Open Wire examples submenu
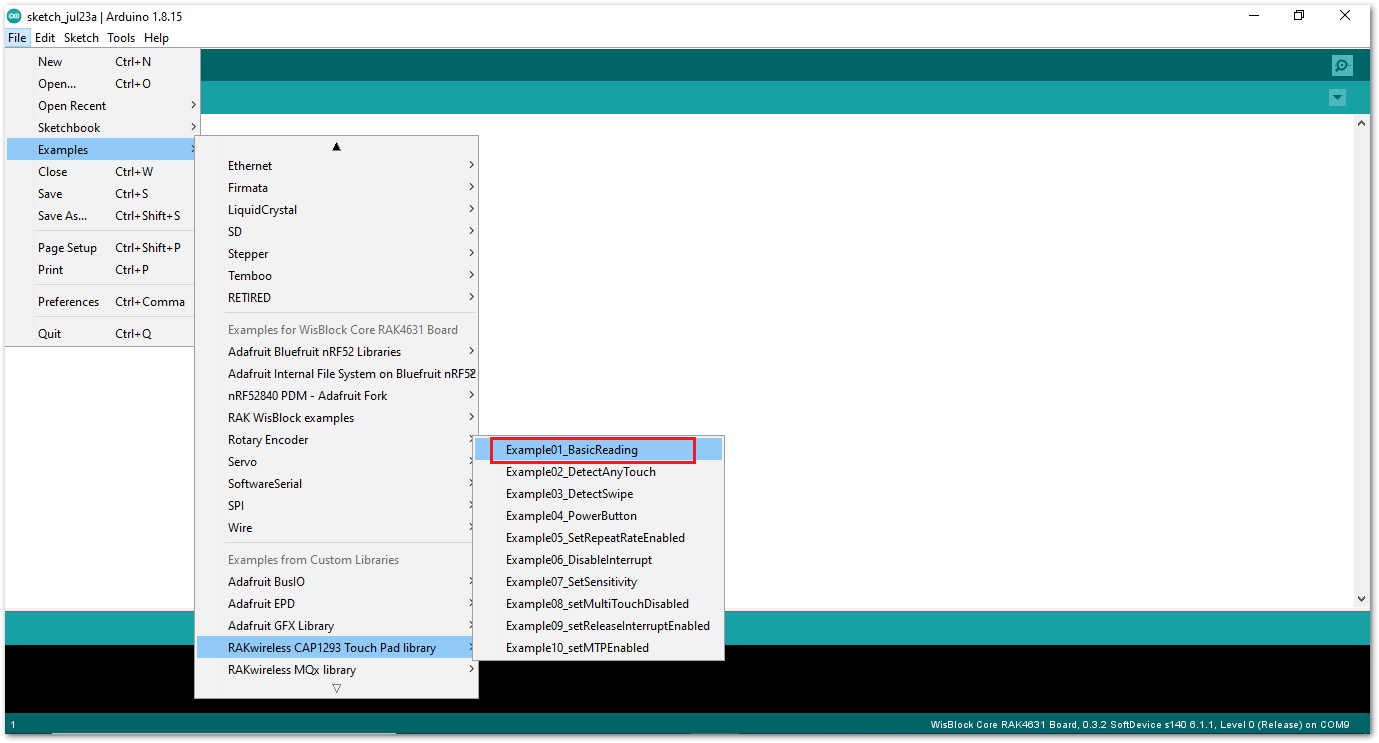1379x743 pixels. tap(337, 528)
